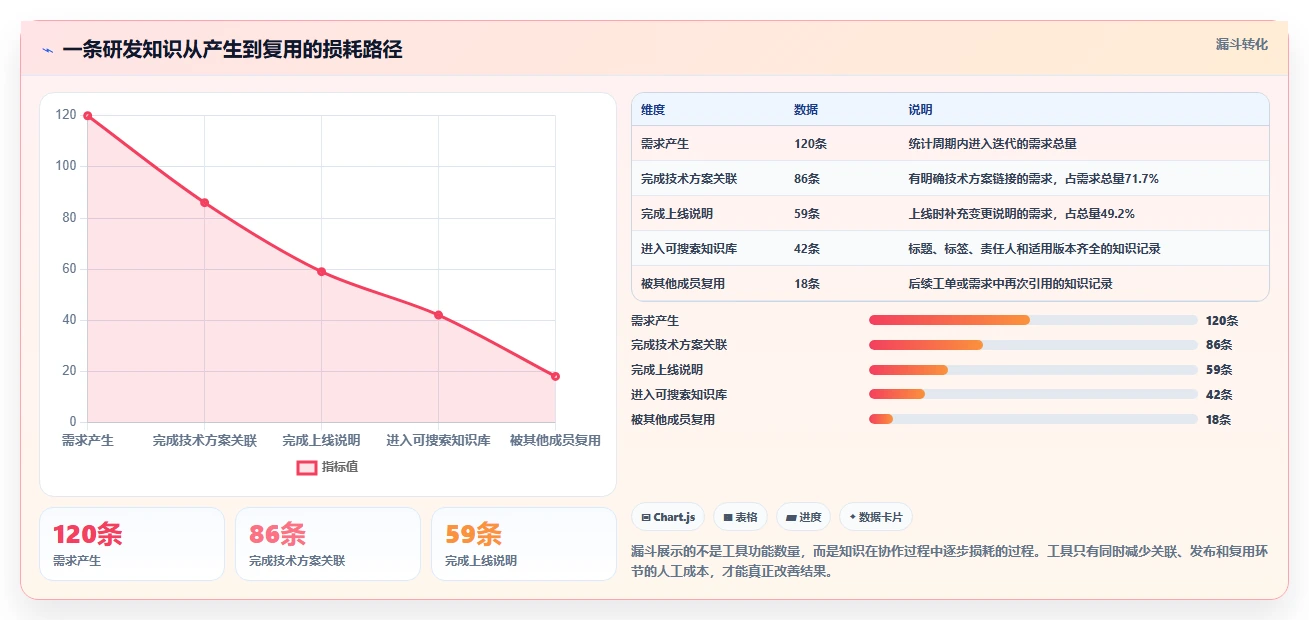
Task: Click the 维度 column header
Action: (653, 110)
